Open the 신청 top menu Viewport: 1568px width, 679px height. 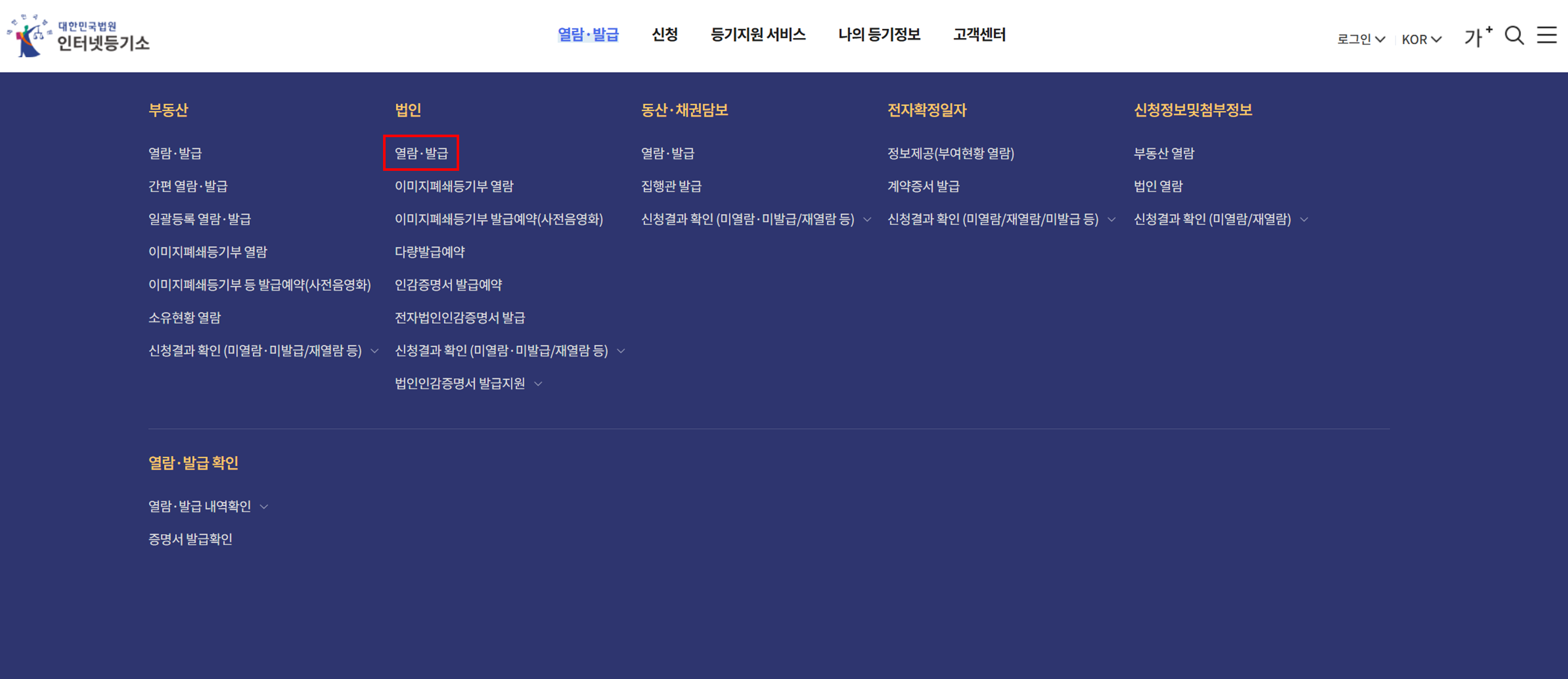click(665, 35)
